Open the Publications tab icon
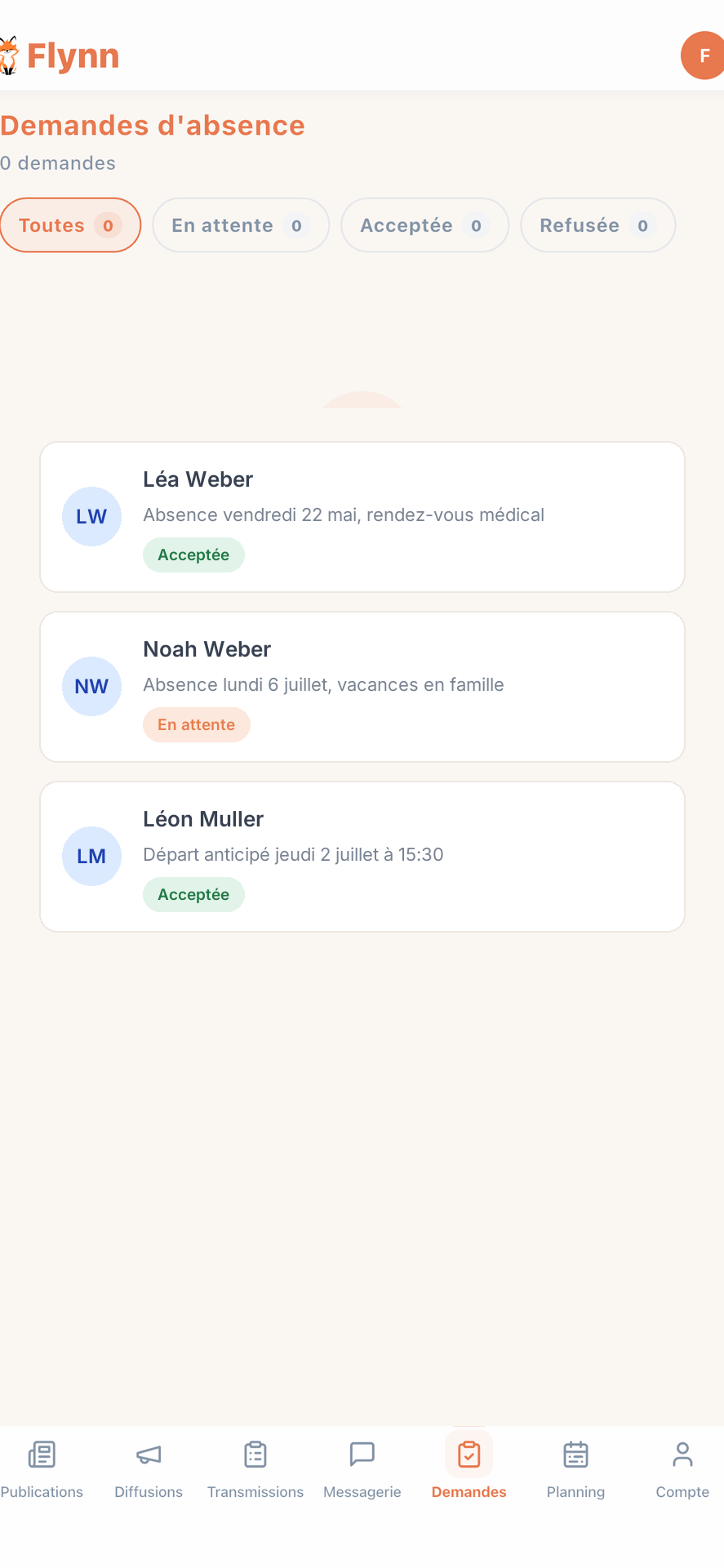724x1568 pixels. click(42, 1454)
